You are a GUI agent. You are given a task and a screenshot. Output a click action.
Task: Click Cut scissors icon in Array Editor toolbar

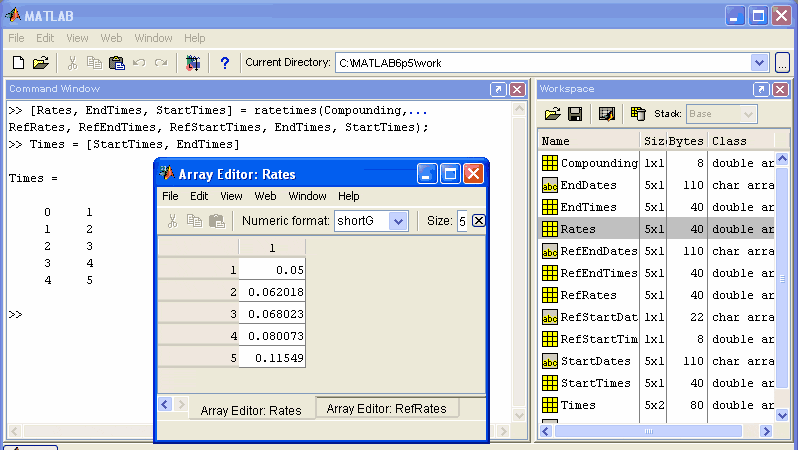click(172, 221)
